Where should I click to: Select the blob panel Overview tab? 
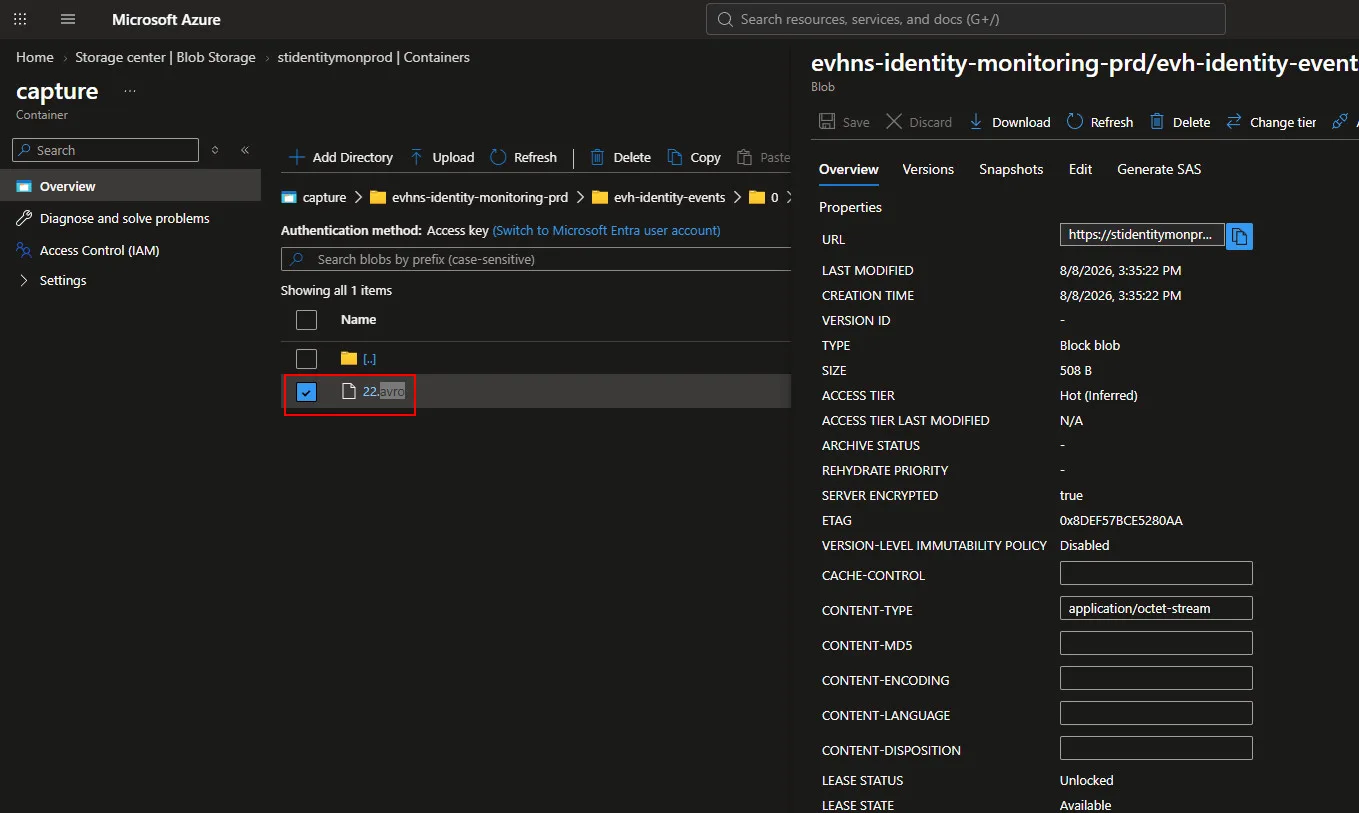[x=849, y=169]
